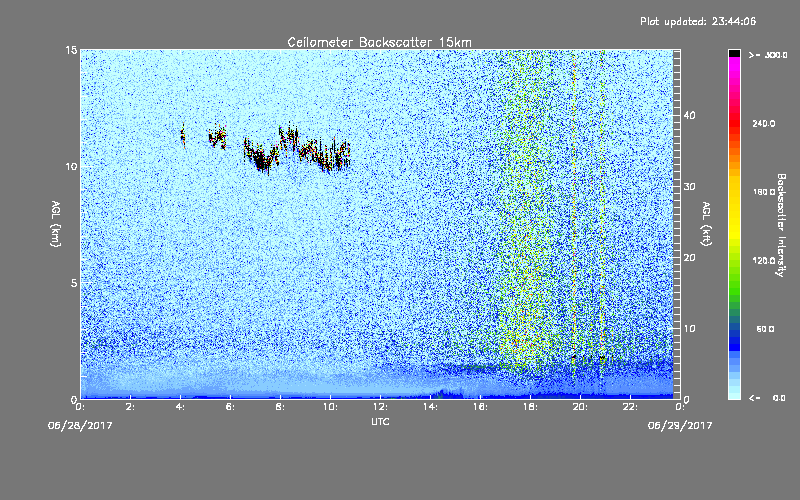
Task: Click the 10 kft tick on right axis
Action: 689,329
